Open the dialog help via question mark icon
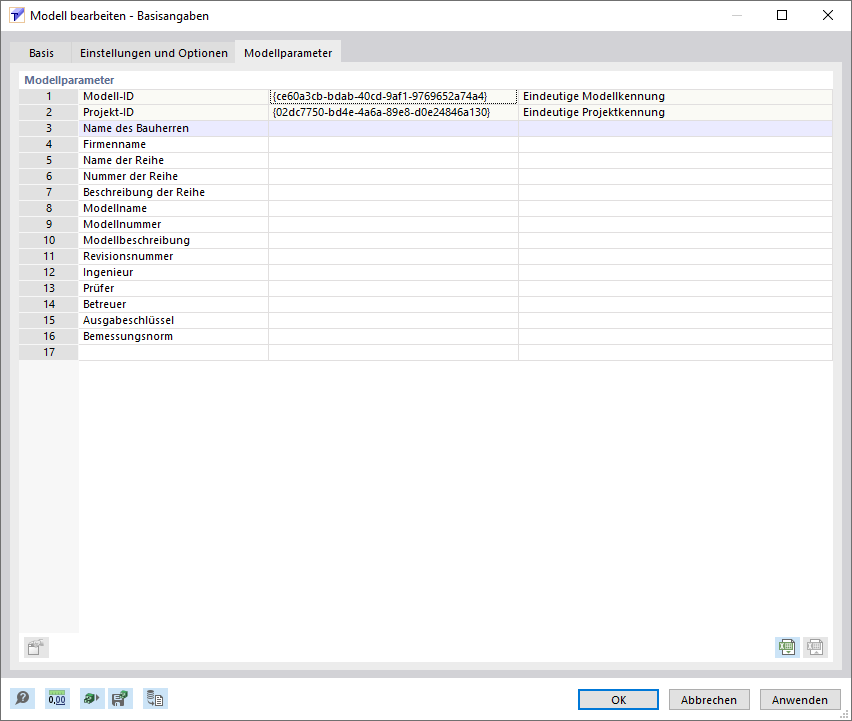852x721 pixels. (x=21, y=698)
